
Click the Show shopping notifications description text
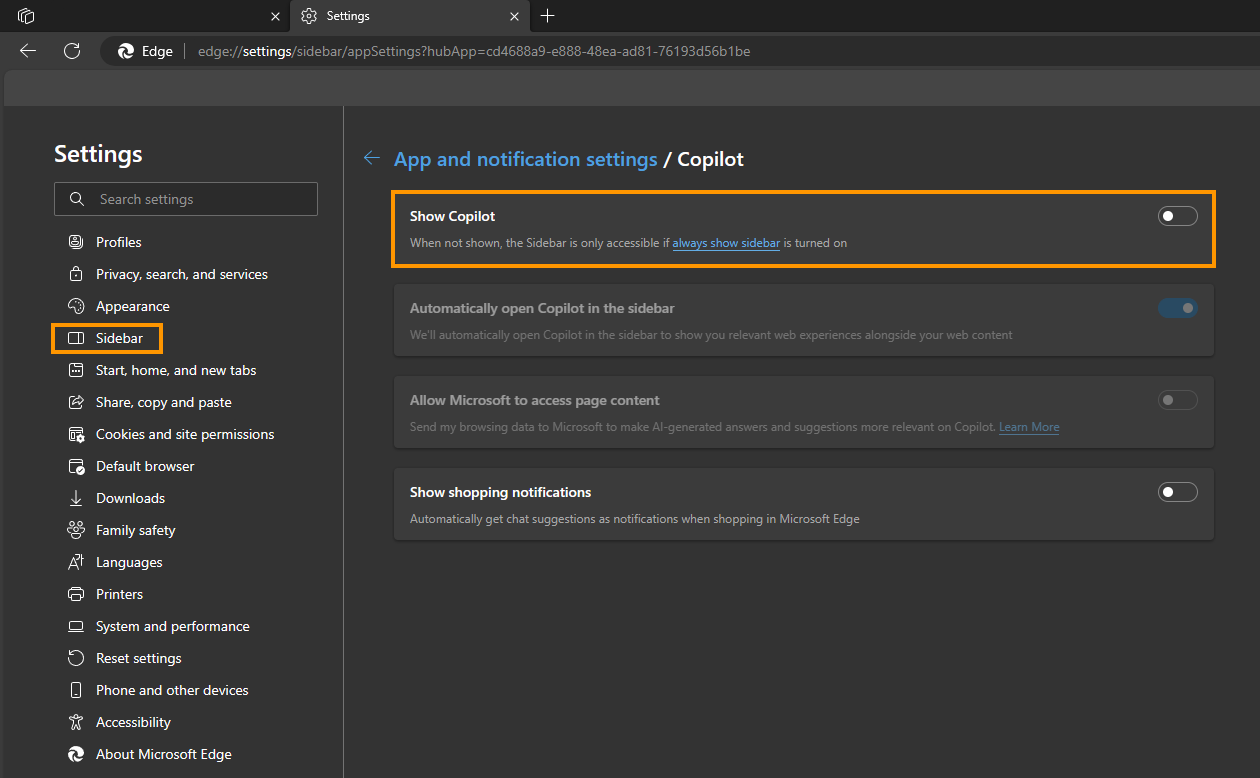[x=635, y=519]
